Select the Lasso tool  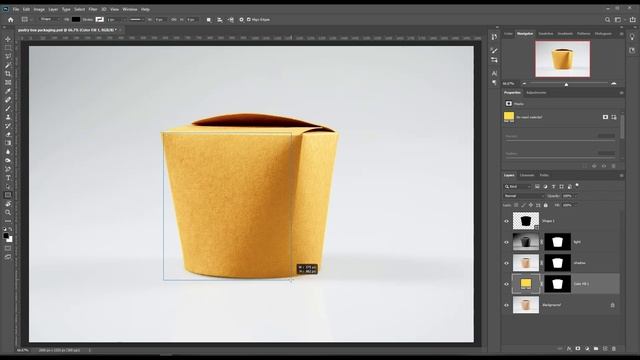8,56
